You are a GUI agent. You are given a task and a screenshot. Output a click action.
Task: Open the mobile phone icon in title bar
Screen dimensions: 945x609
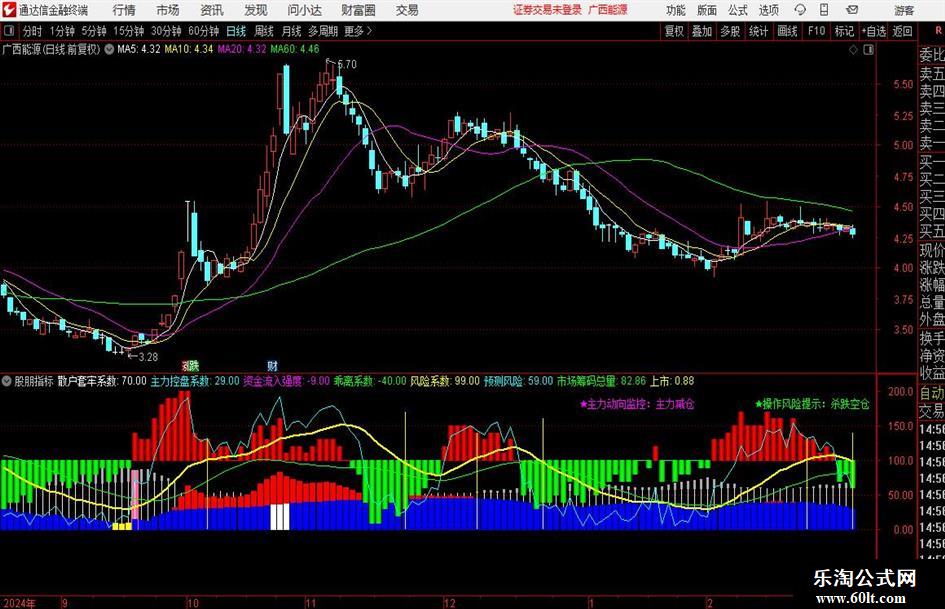coord(824,10)
